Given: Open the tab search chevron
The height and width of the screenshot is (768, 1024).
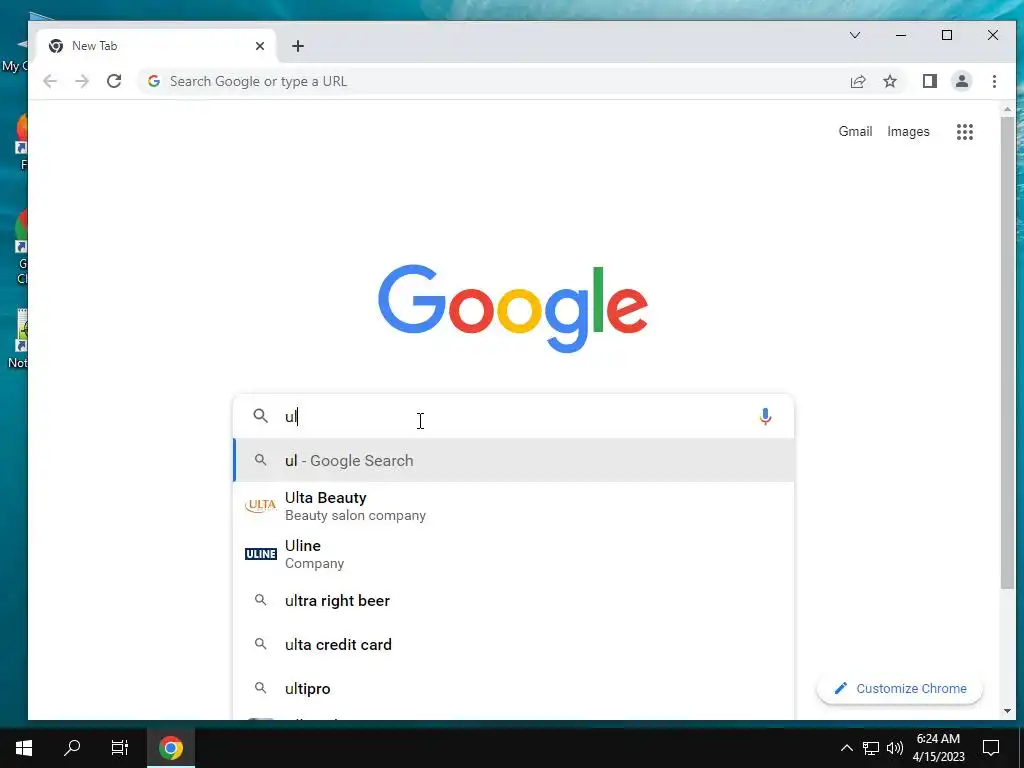Looking at the screenshot, I should pos(854,35).
